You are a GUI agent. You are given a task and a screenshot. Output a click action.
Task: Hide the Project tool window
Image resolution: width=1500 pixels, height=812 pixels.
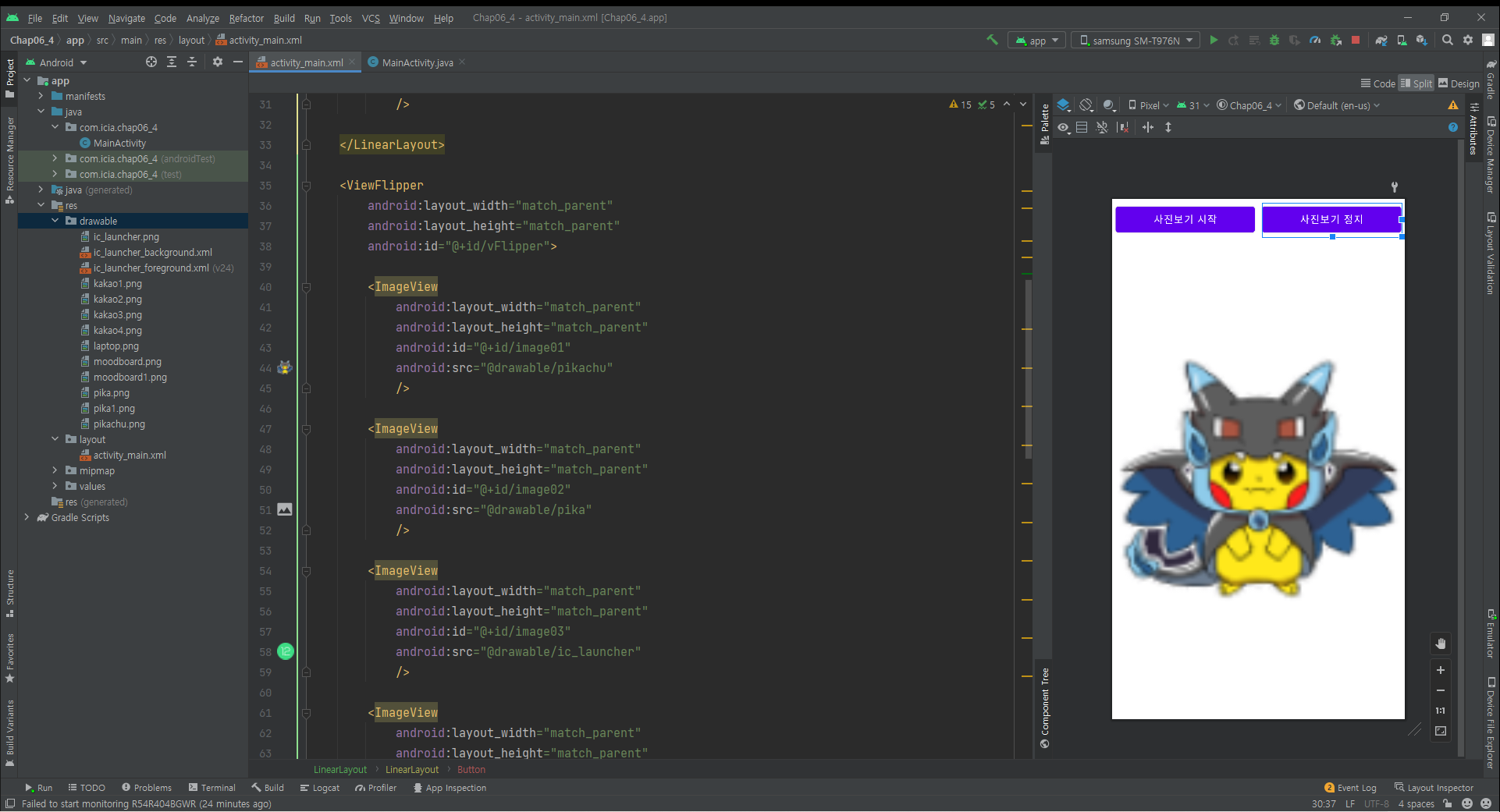click(238, 62)
